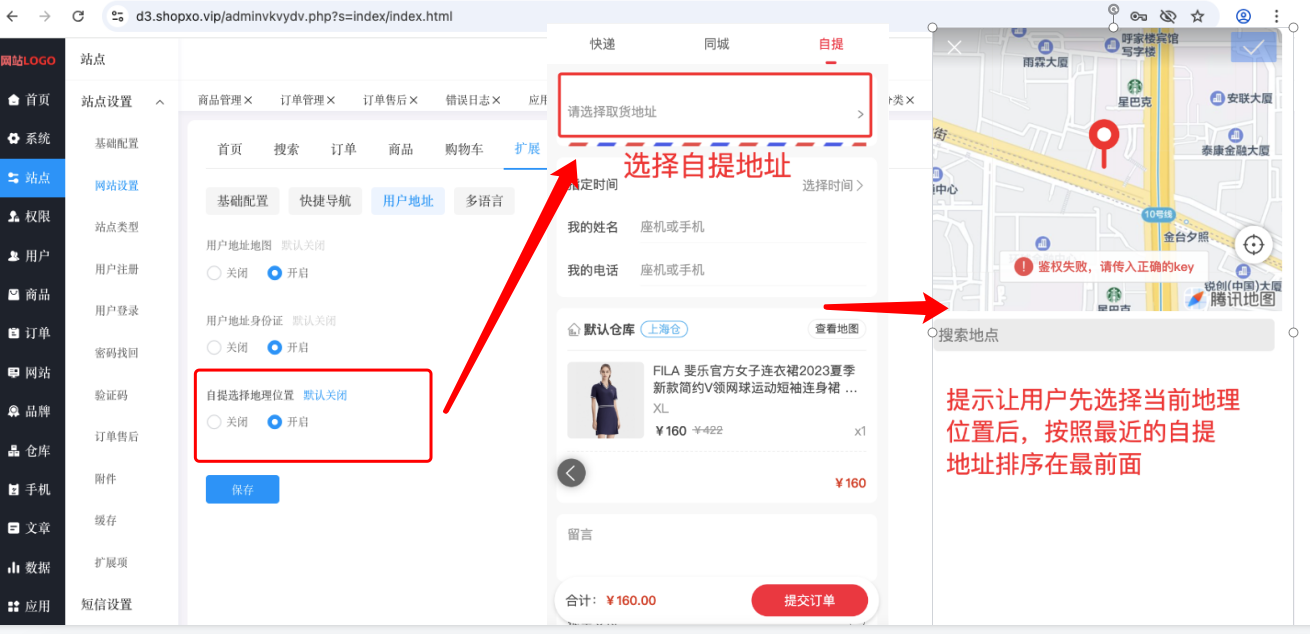This screenshot has width=1310, height=634.
Task: Click the blue 保存 button
Action: coord(242,490)
